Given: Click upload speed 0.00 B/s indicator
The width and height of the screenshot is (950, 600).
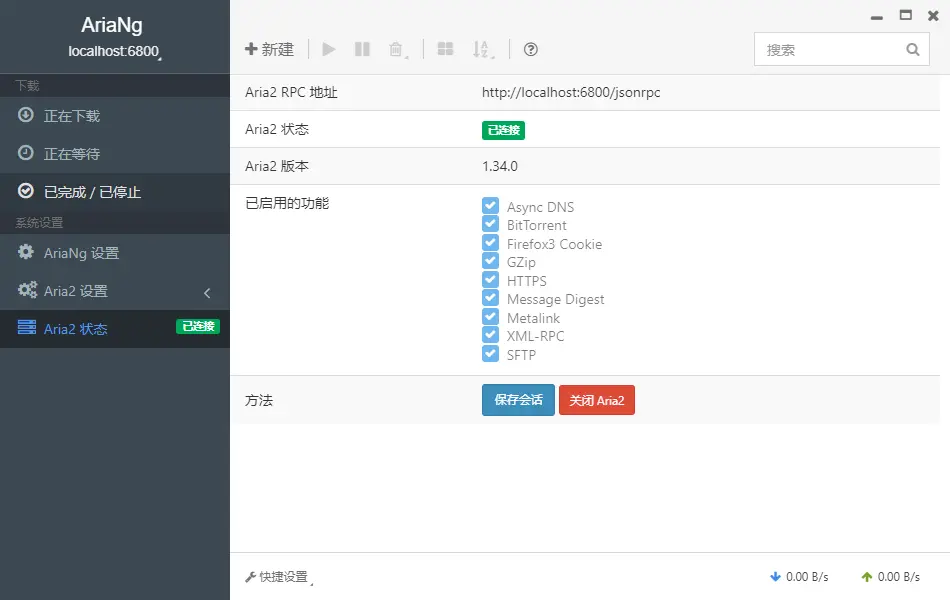Looking at the screenshot, I should (x=891, y=577).
